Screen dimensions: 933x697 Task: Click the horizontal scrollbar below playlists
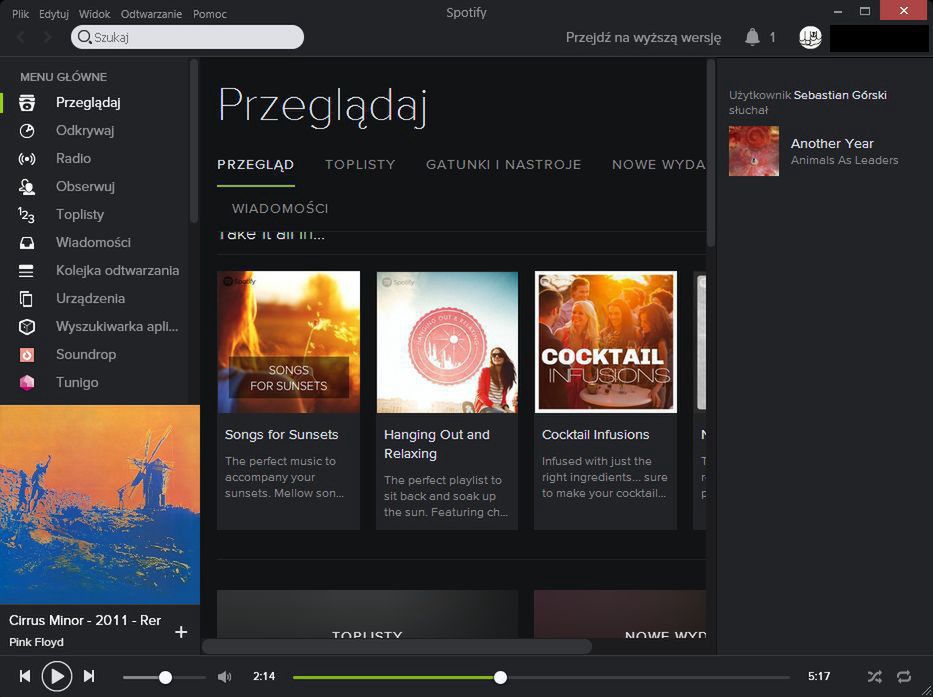pyautogui.click(x=397, y=646)
